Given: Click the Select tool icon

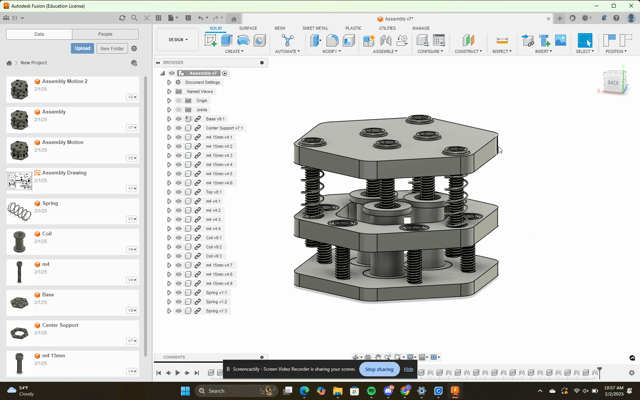Looking at the screenshot, I should coord(584,40).
